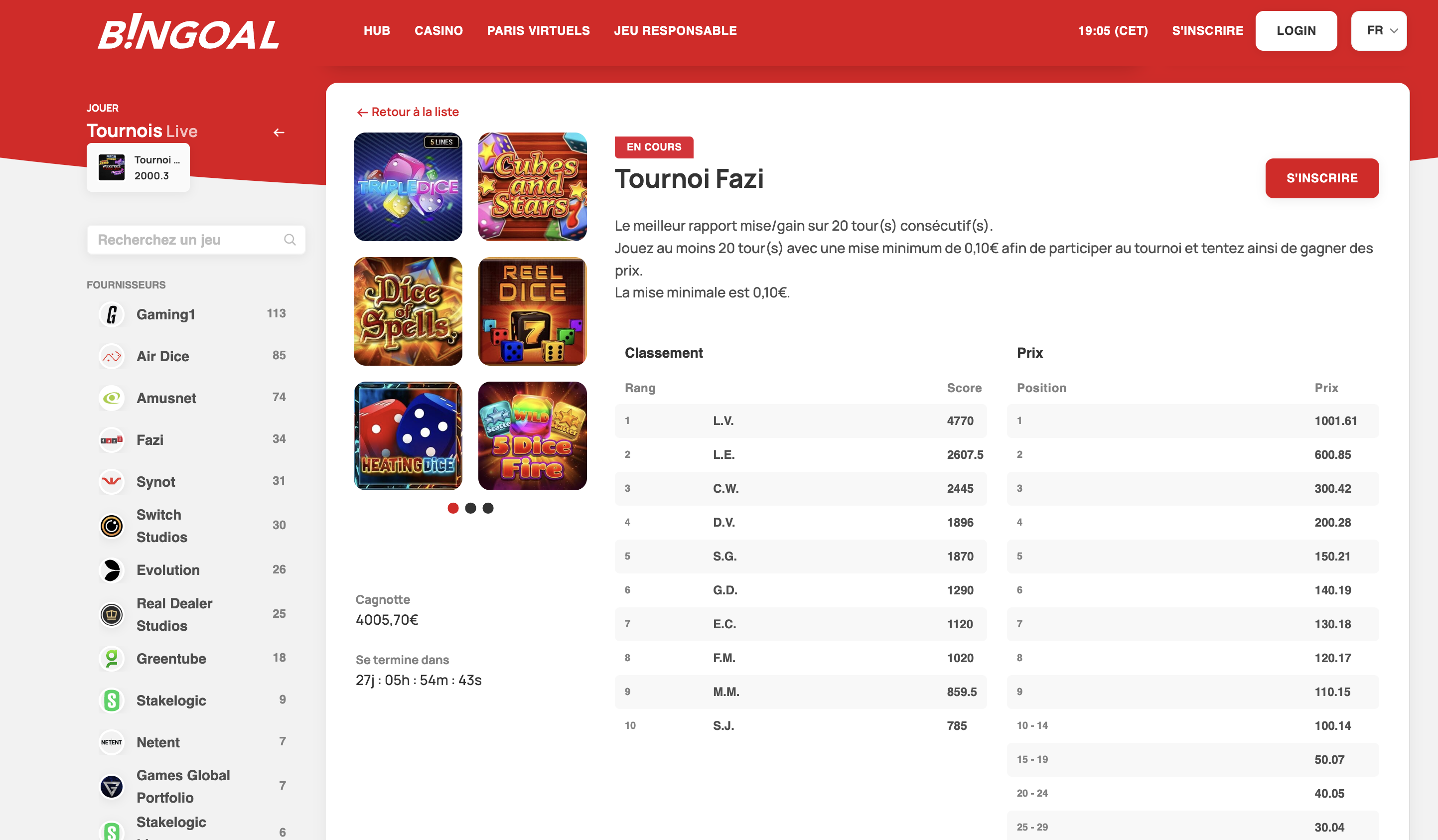Open the Heating Dice game thumbnail
Screen dimensions: 1438x840
(x=408, y=436)
